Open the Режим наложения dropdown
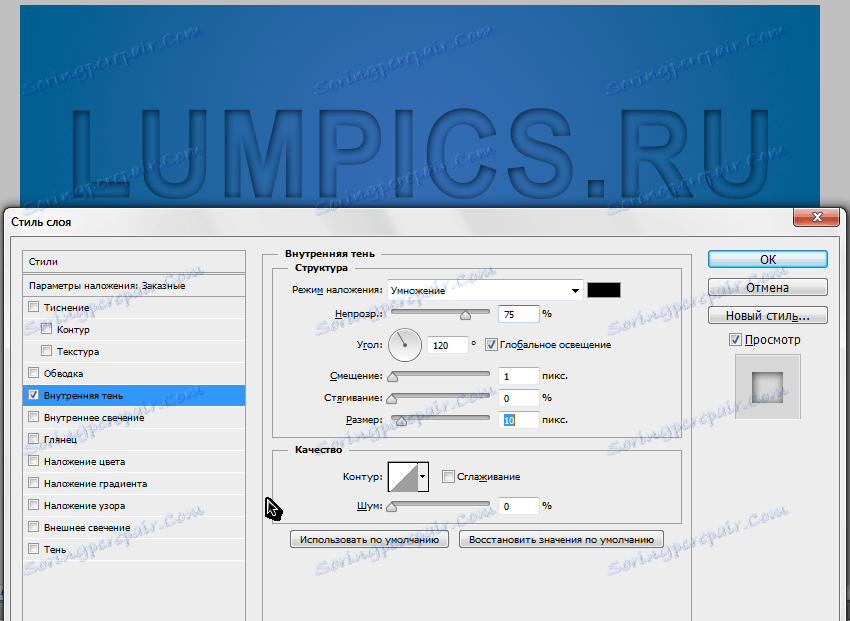The image size is (850, 621). point(485,290)
